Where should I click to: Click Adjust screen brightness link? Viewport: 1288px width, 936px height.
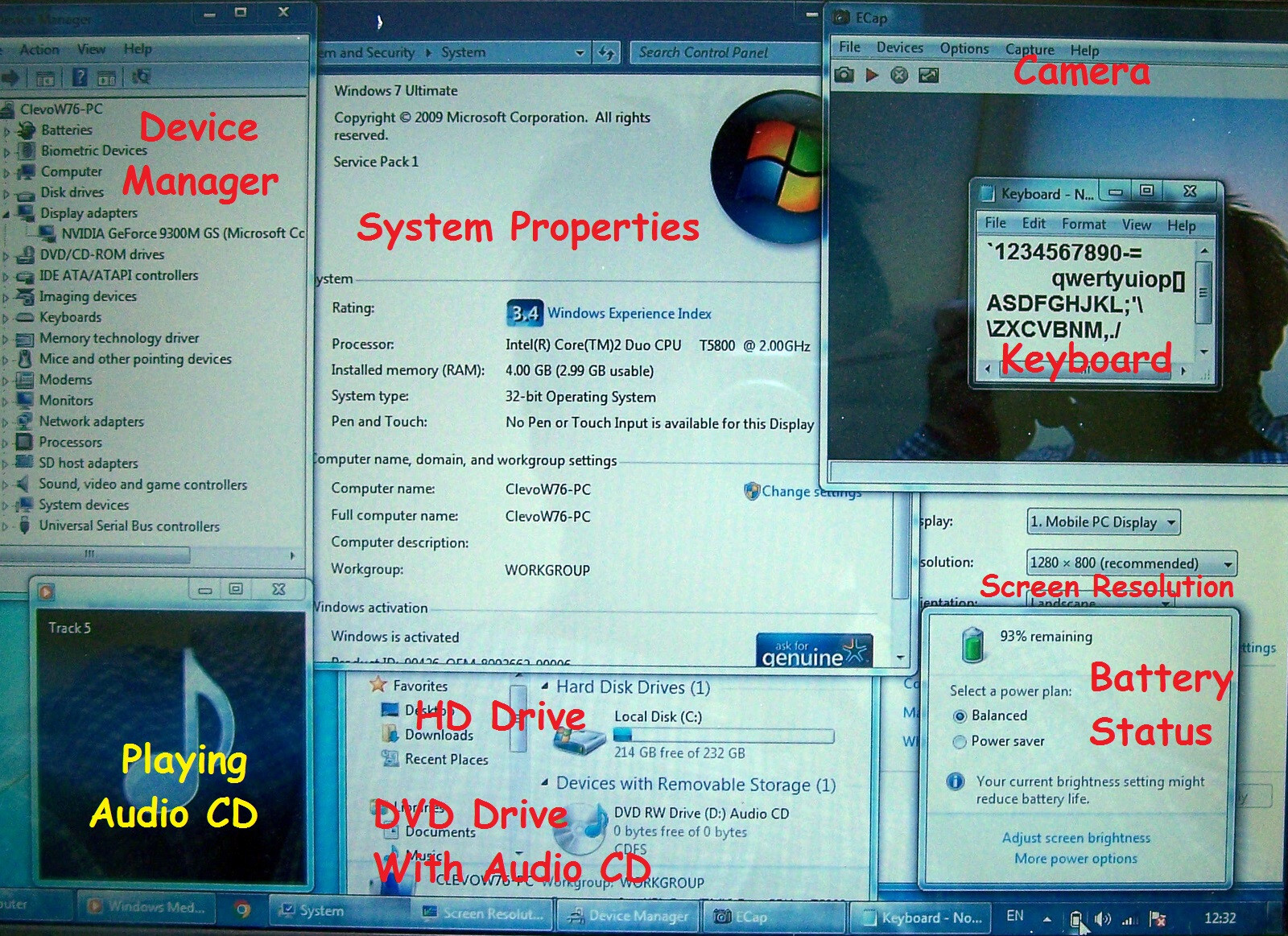[x=1076, y=838]
